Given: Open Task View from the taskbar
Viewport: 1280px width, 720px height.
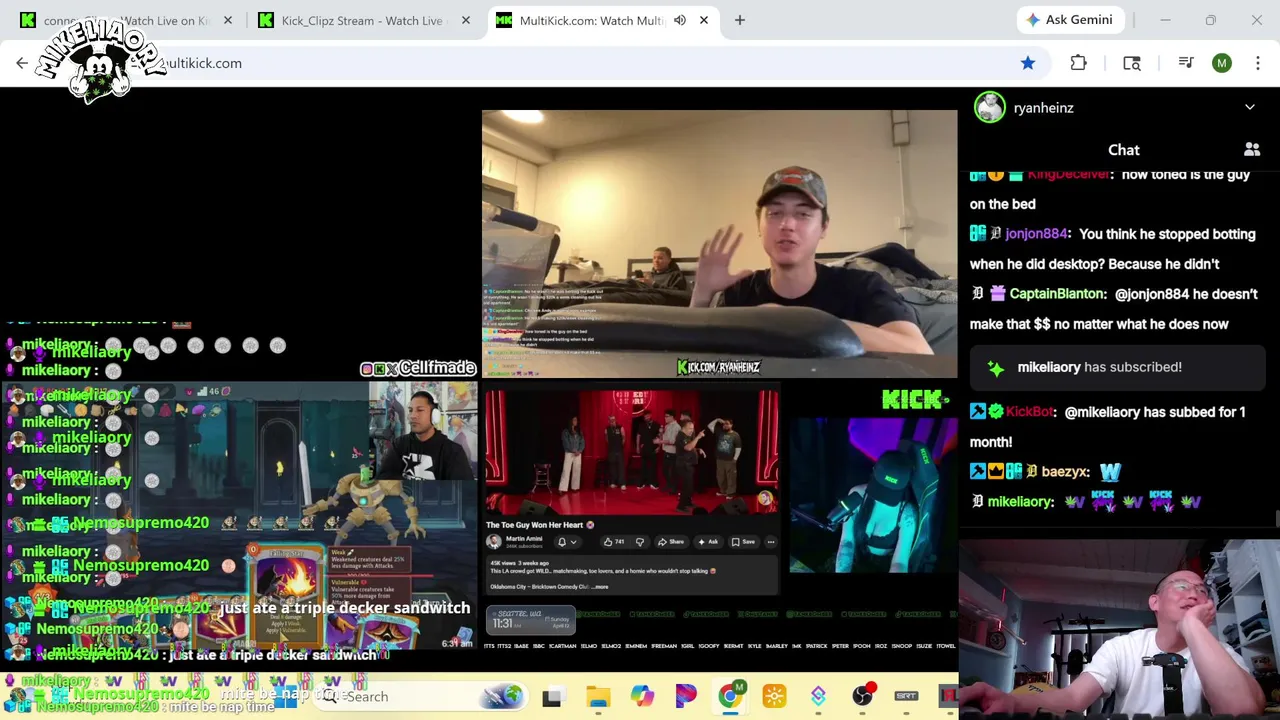Looking at the screenshot, I should coord(551,697).
